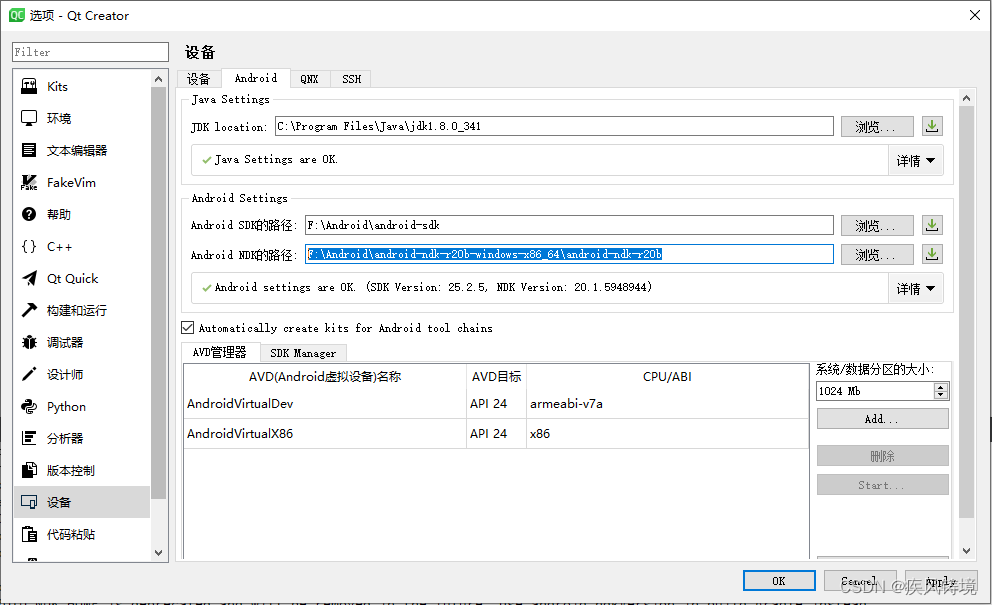This screenshot has height=605, width=992.
Task: Open the Python category
Action: click(82, 406)
